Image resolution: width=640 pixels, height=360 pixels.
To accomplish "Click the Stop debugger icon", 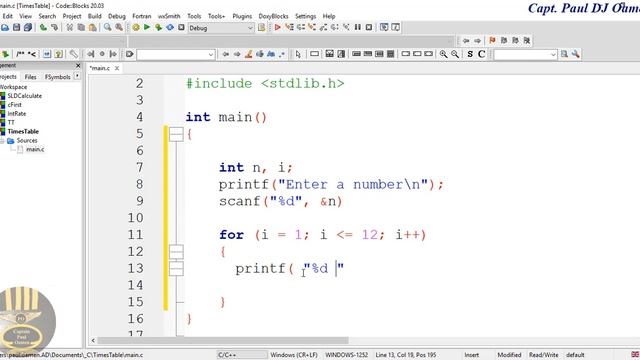I will click(369, 27).
